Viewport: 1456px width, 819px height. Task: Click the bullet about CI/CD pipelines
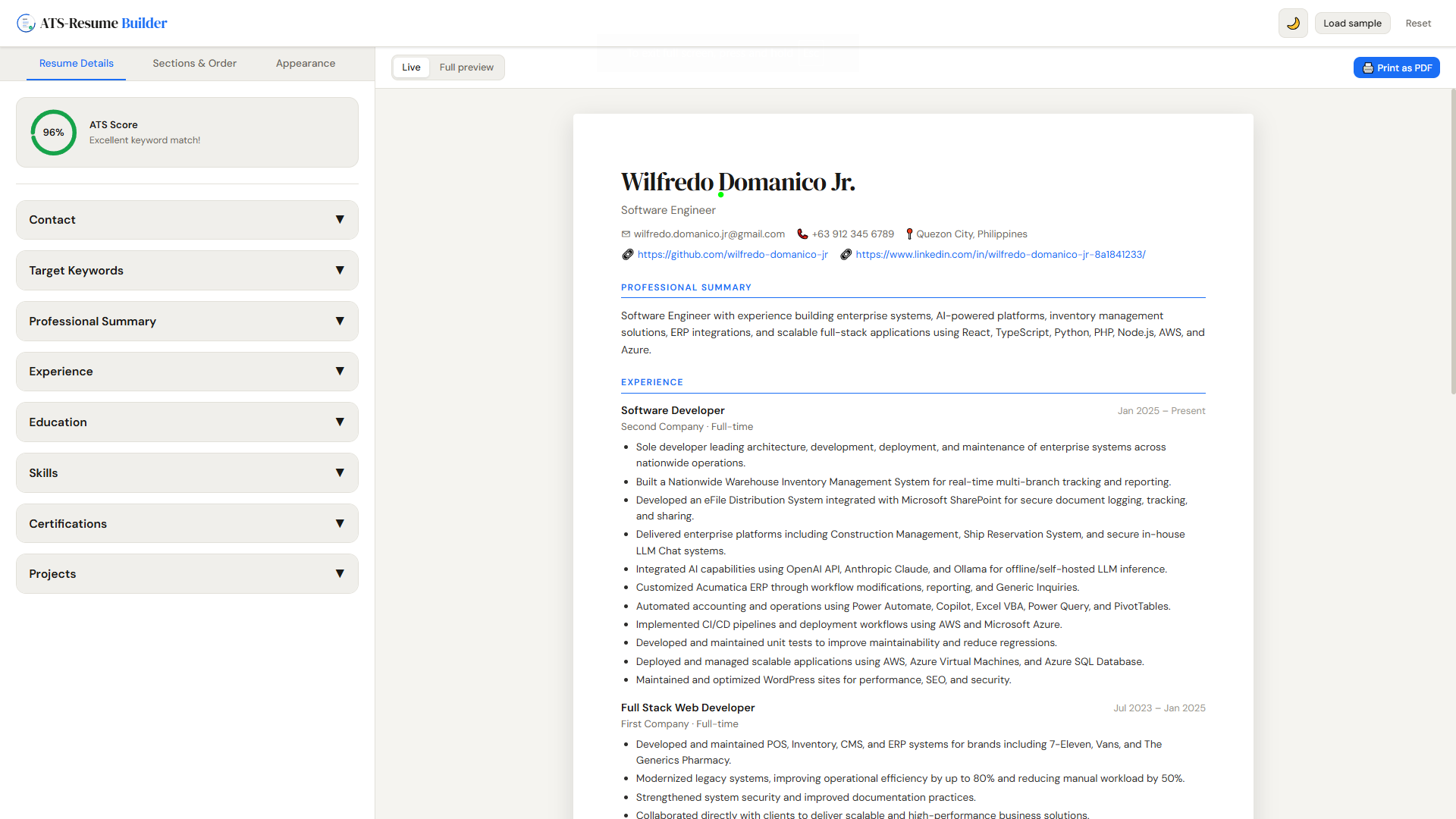pos(849,625)
